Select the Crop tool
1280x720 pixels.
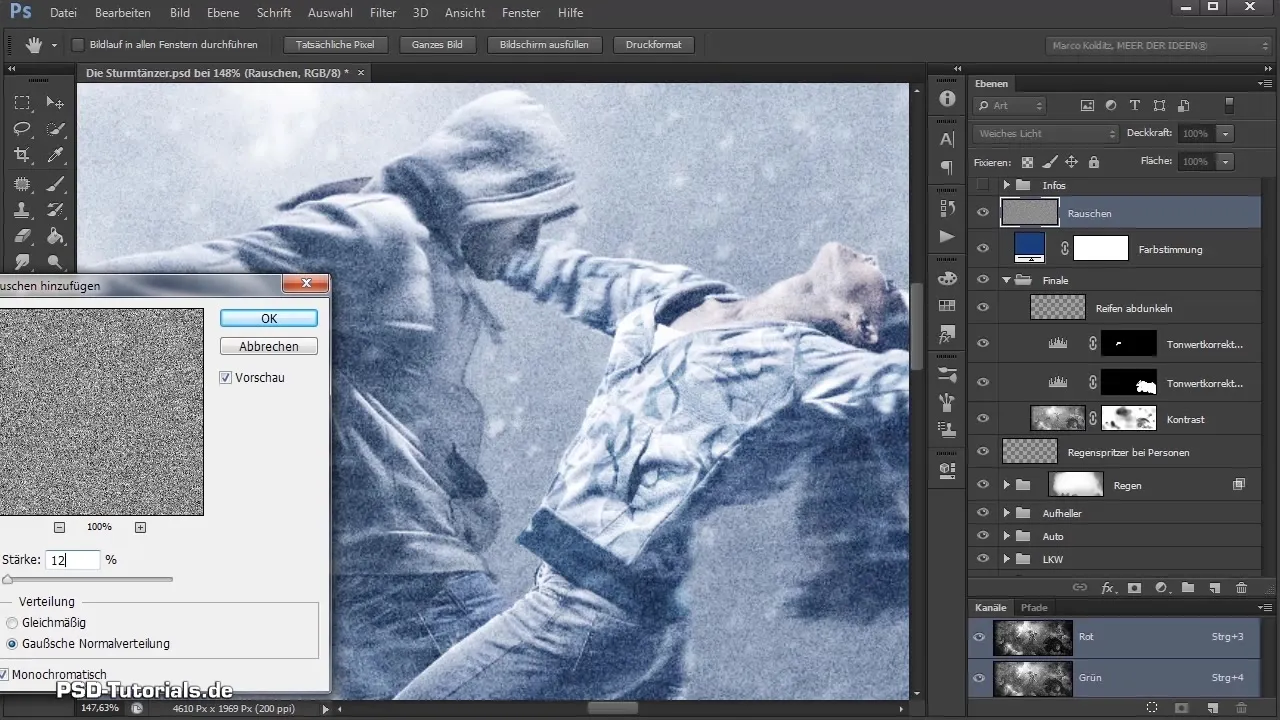(22, 155)
